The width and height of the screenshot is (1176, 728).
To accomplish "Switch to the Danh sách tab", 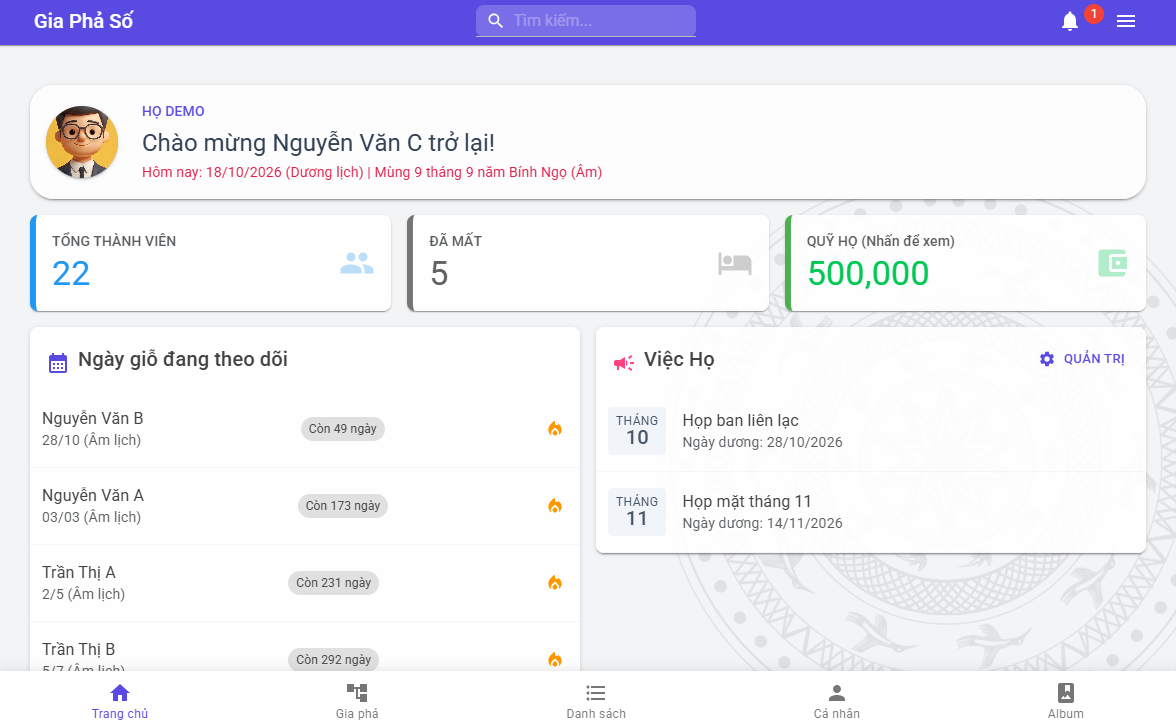I will [x=596, y=700].
